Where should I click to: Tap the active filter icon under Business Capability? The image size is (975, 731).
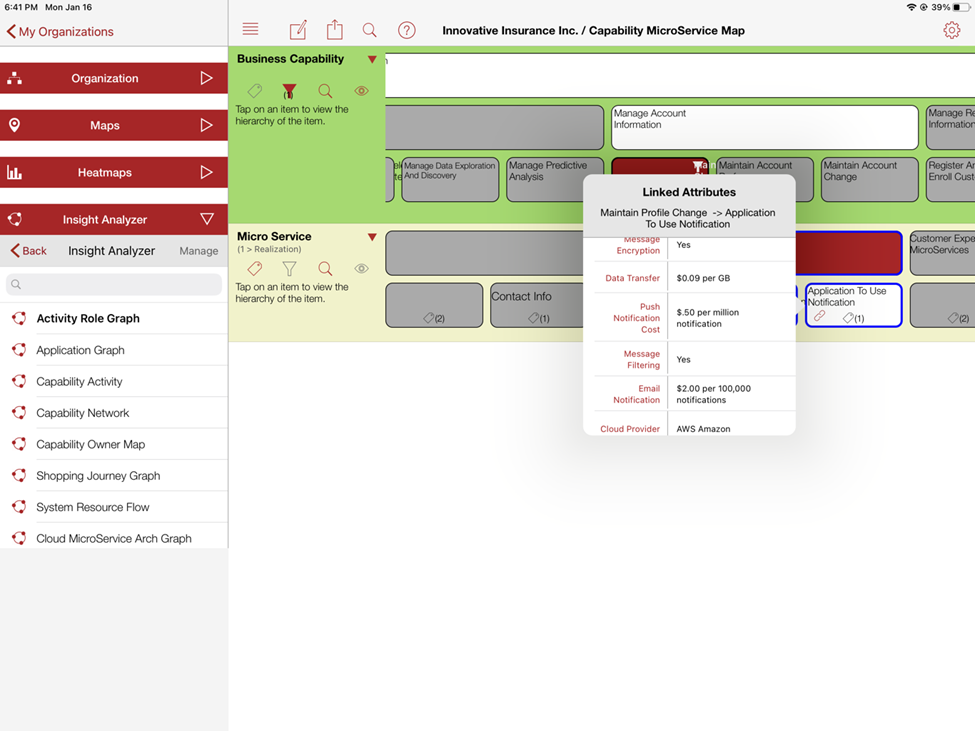pyautogui.click(x=289, y=91)
